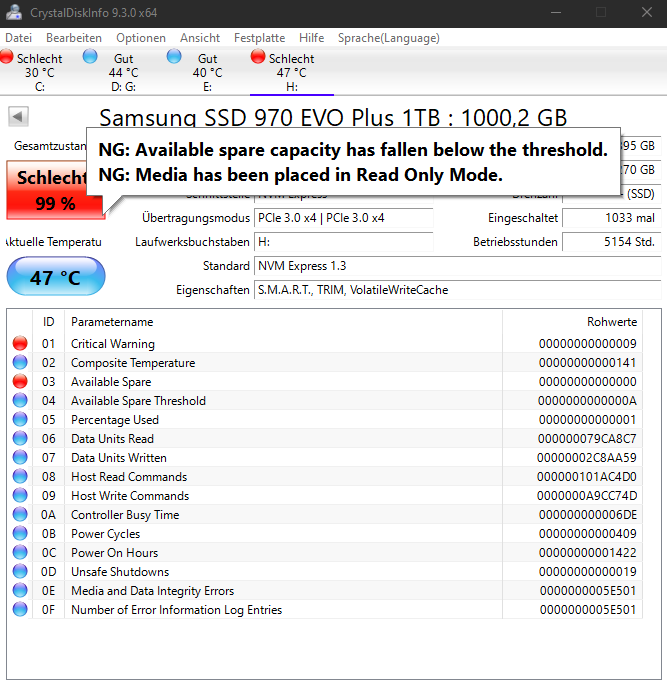Open the Ansicht menu
The image size is (667, 682).
click(x=200, y=38)
